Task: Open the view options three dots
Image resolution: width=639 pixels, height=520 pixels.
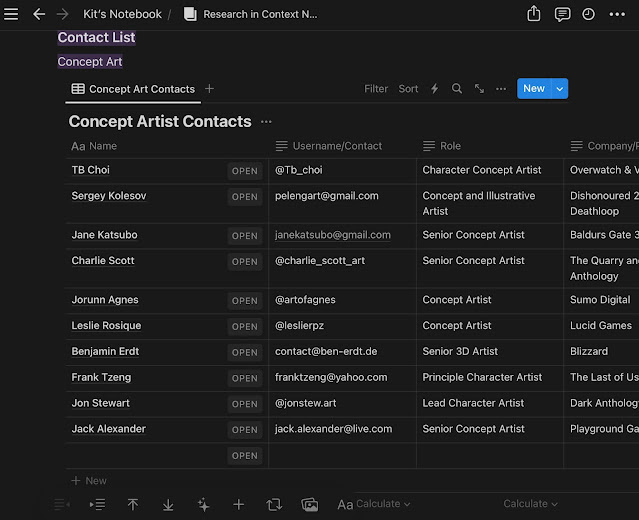Action: (x=501, y=88)
